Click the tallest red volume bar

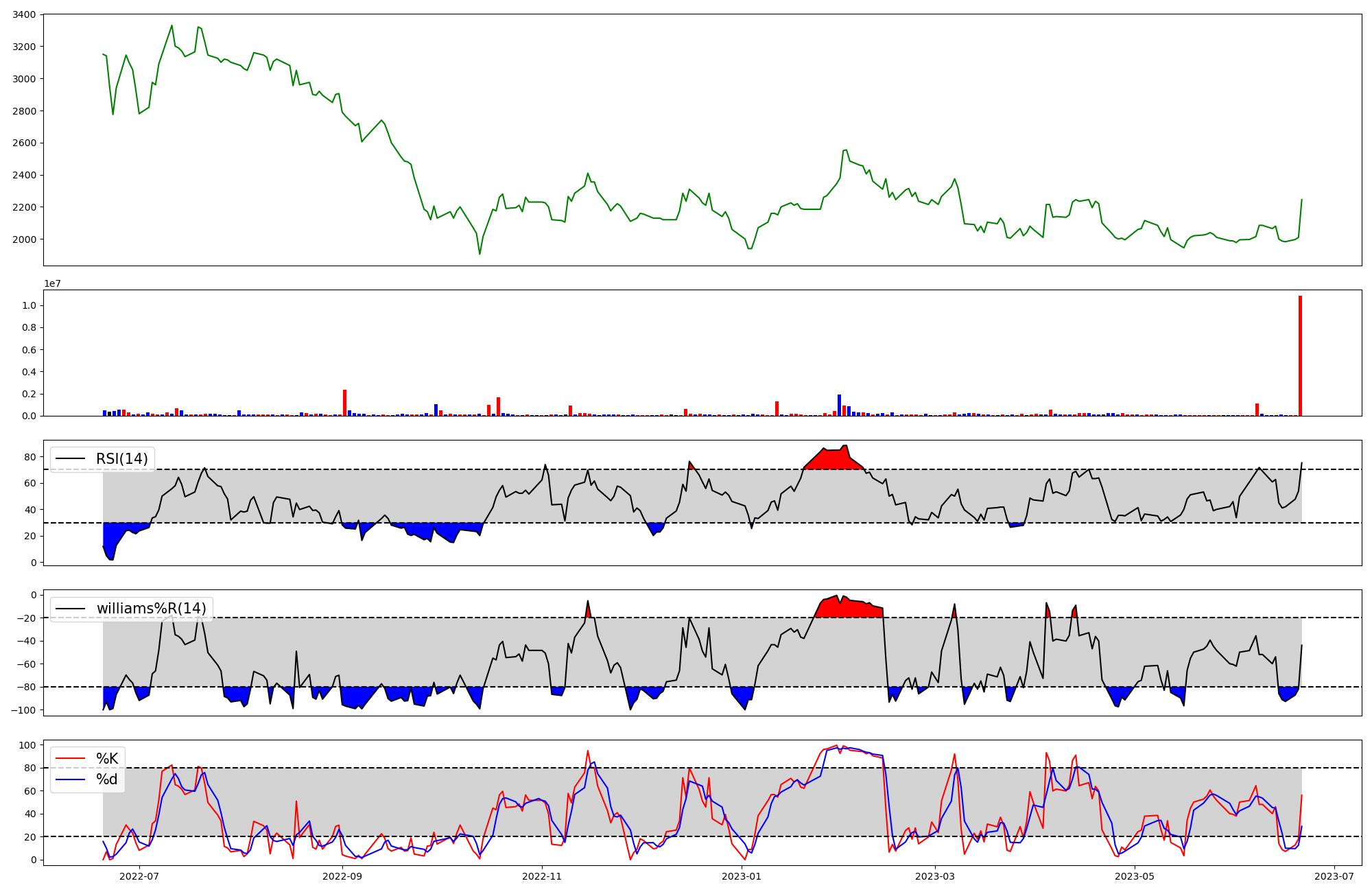tap(1300, 357)
